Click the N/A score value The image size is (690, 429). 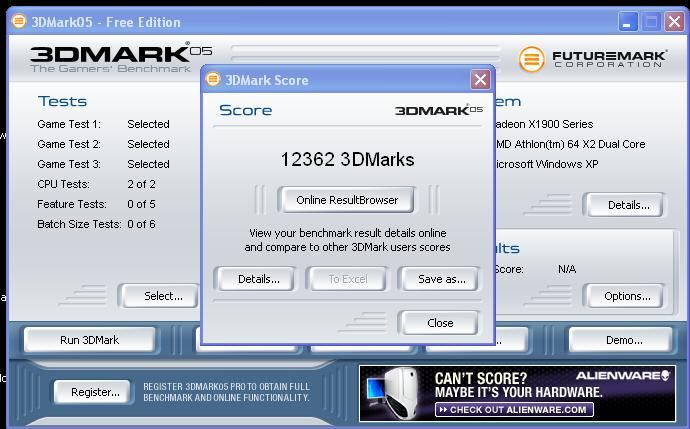coord(567,269)
